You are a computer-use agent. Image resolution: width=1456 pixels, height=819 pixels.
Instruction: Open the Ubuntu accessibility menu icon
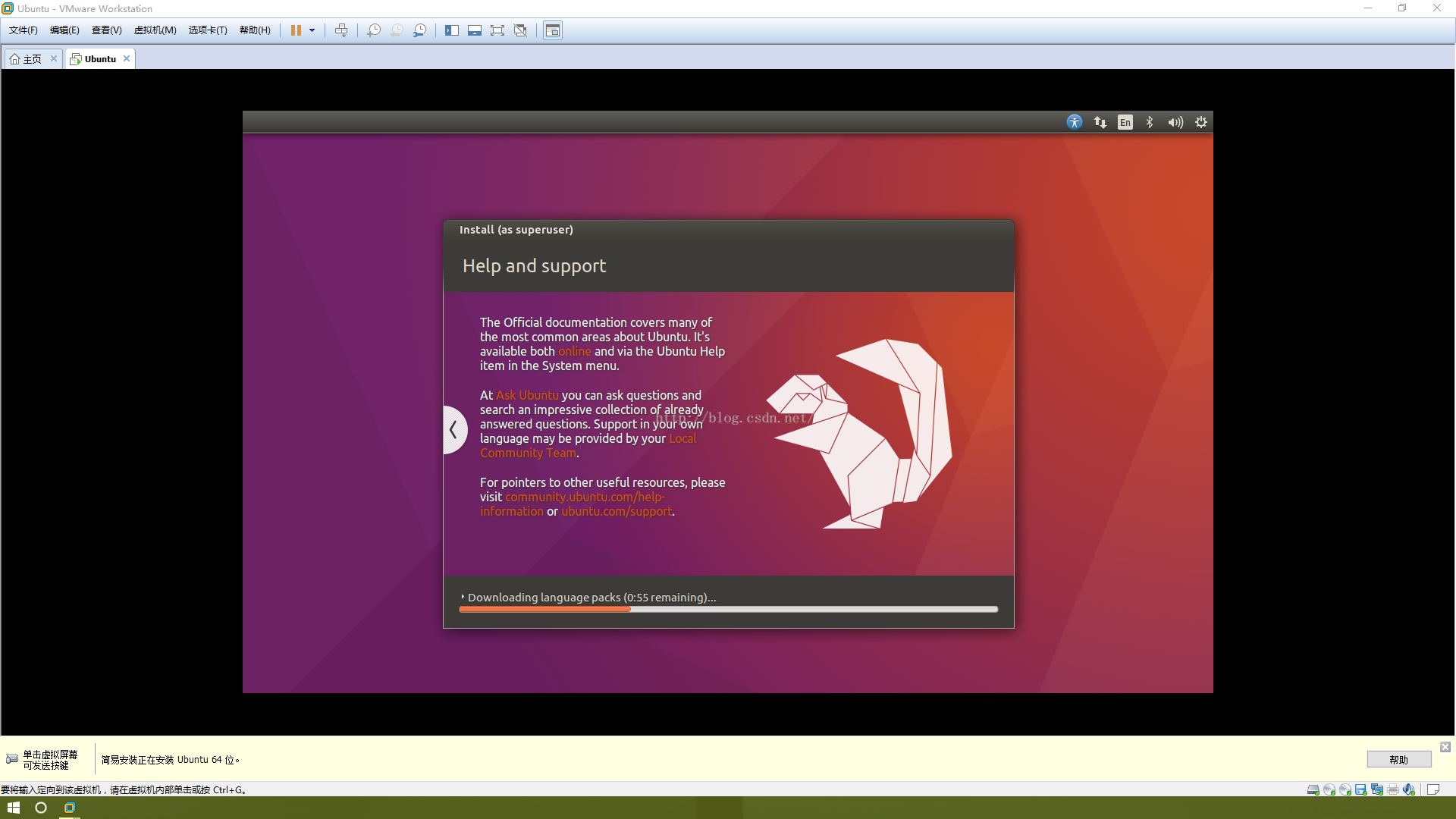point(1075,122)
